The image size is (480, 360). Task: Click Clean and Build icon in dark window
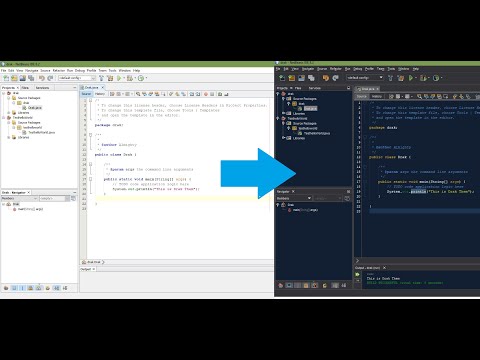click(x=401, y=78)
